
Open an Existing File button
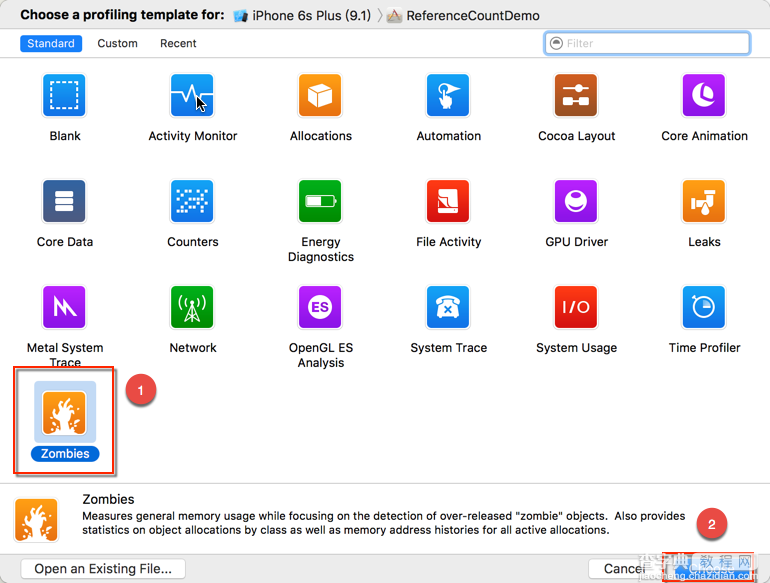[103, 569]
